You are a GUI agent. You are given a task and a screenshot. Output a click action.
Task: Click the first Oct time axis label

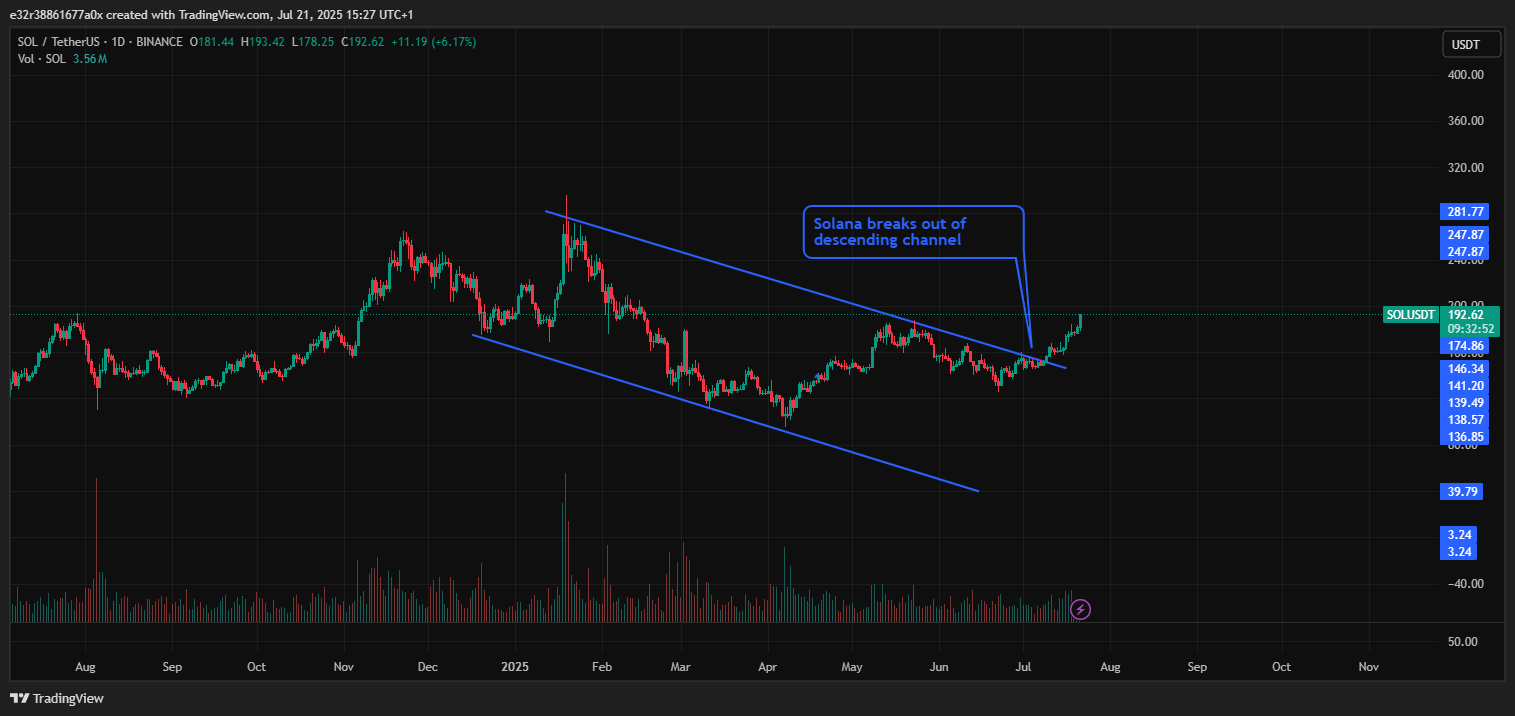pos(256,666)
